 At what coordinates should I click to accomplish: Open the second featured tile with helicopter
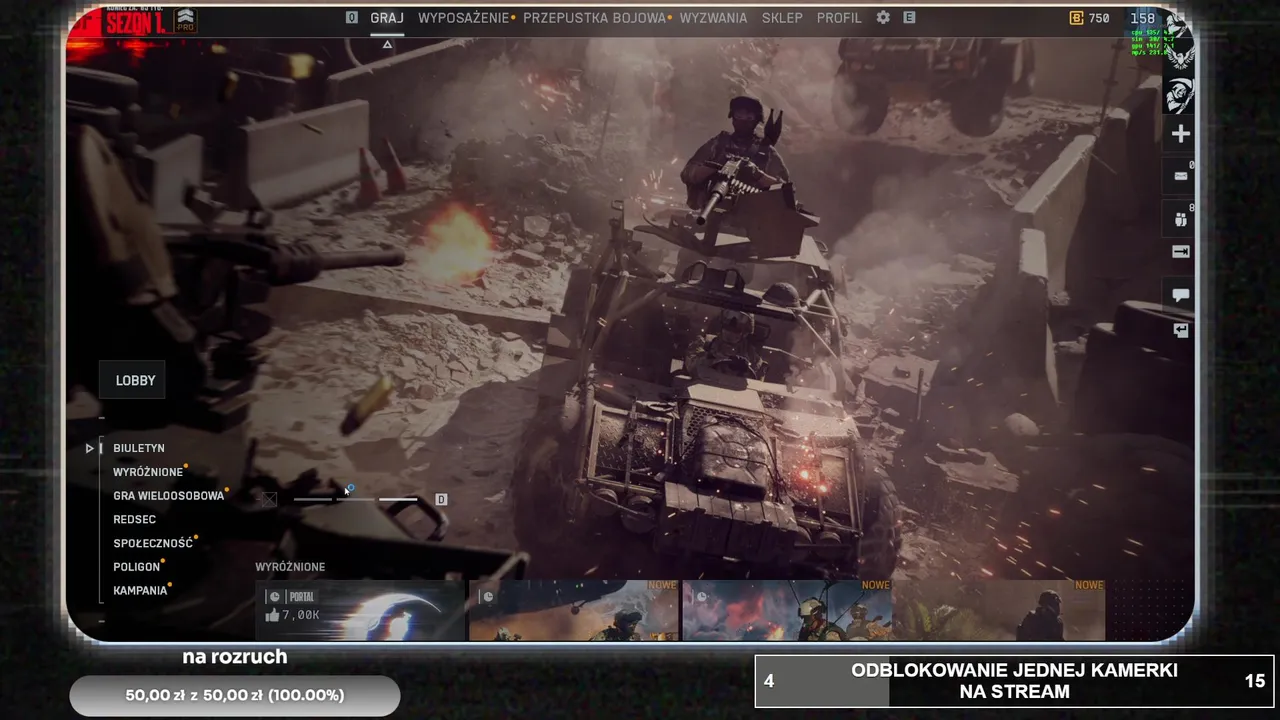(574, 610)
